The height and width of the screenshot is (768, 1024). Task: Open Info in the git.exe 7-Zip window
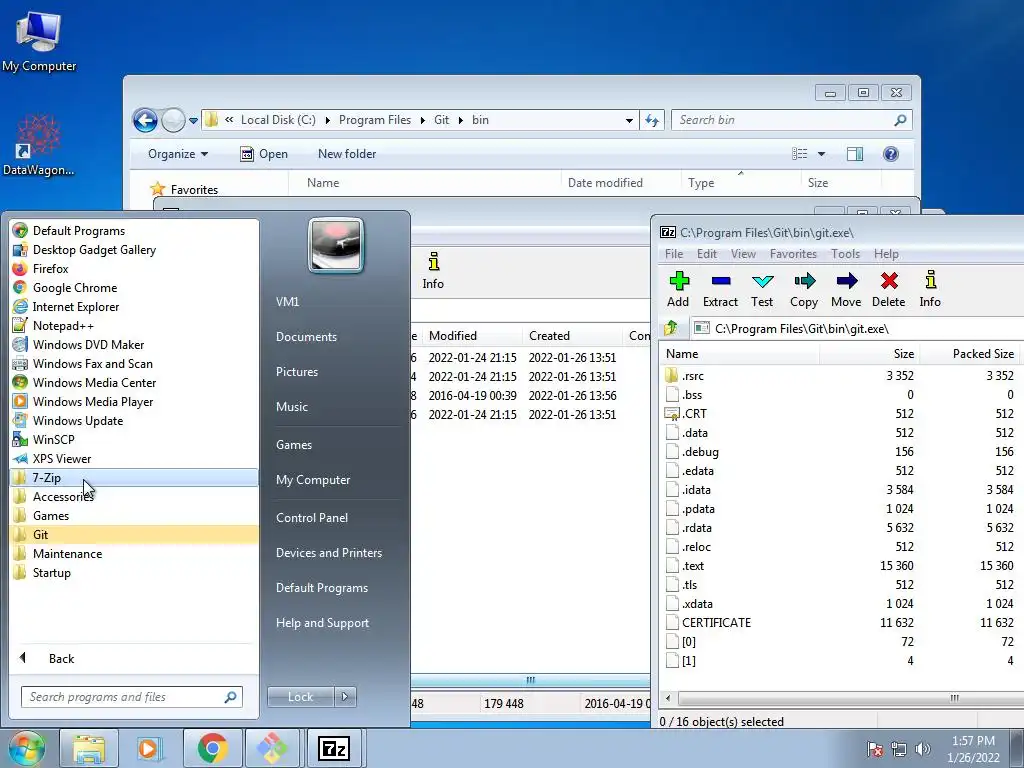930,289
